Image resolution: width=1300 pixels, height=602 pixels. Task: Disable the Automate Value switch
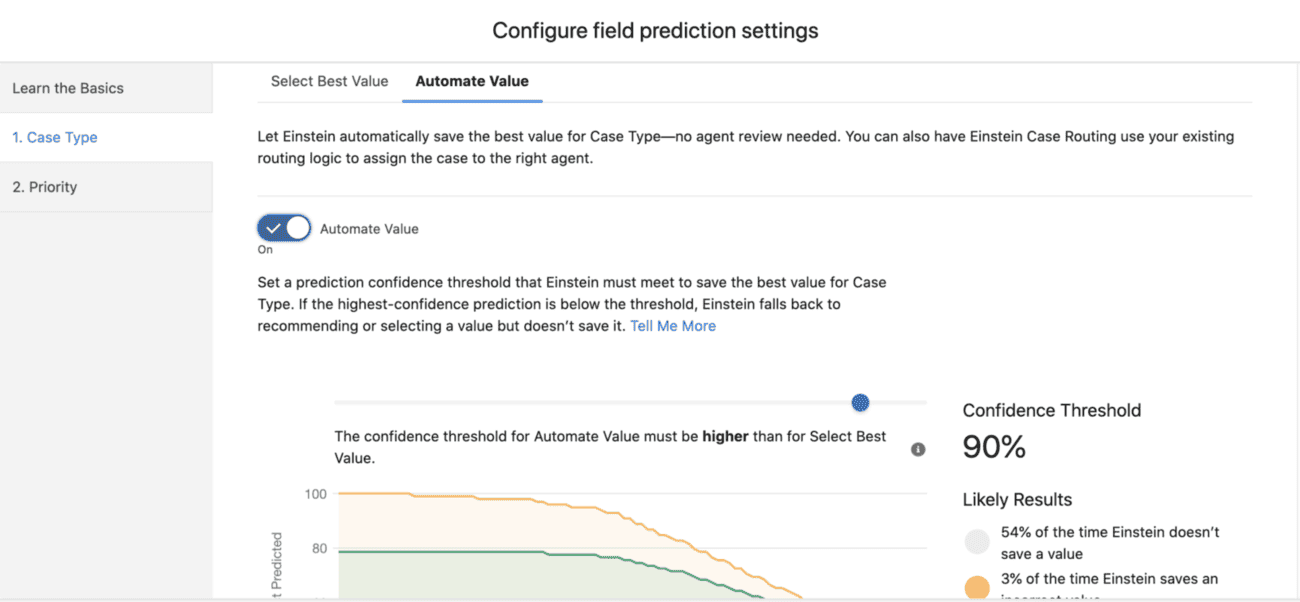pos(283,227)
